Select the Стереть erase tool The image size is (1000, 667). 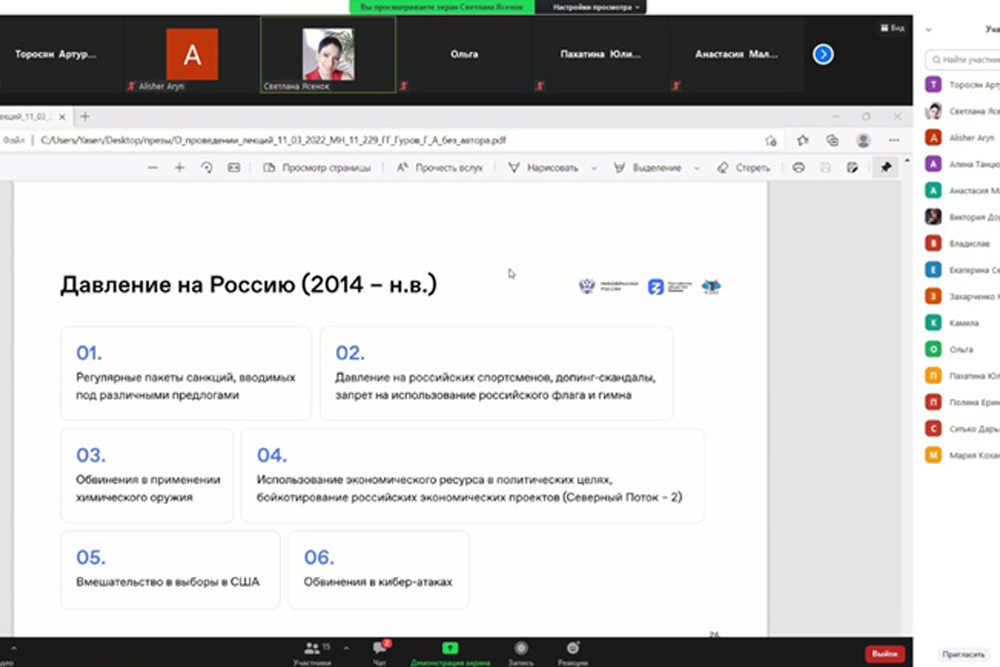pos(744,168)
